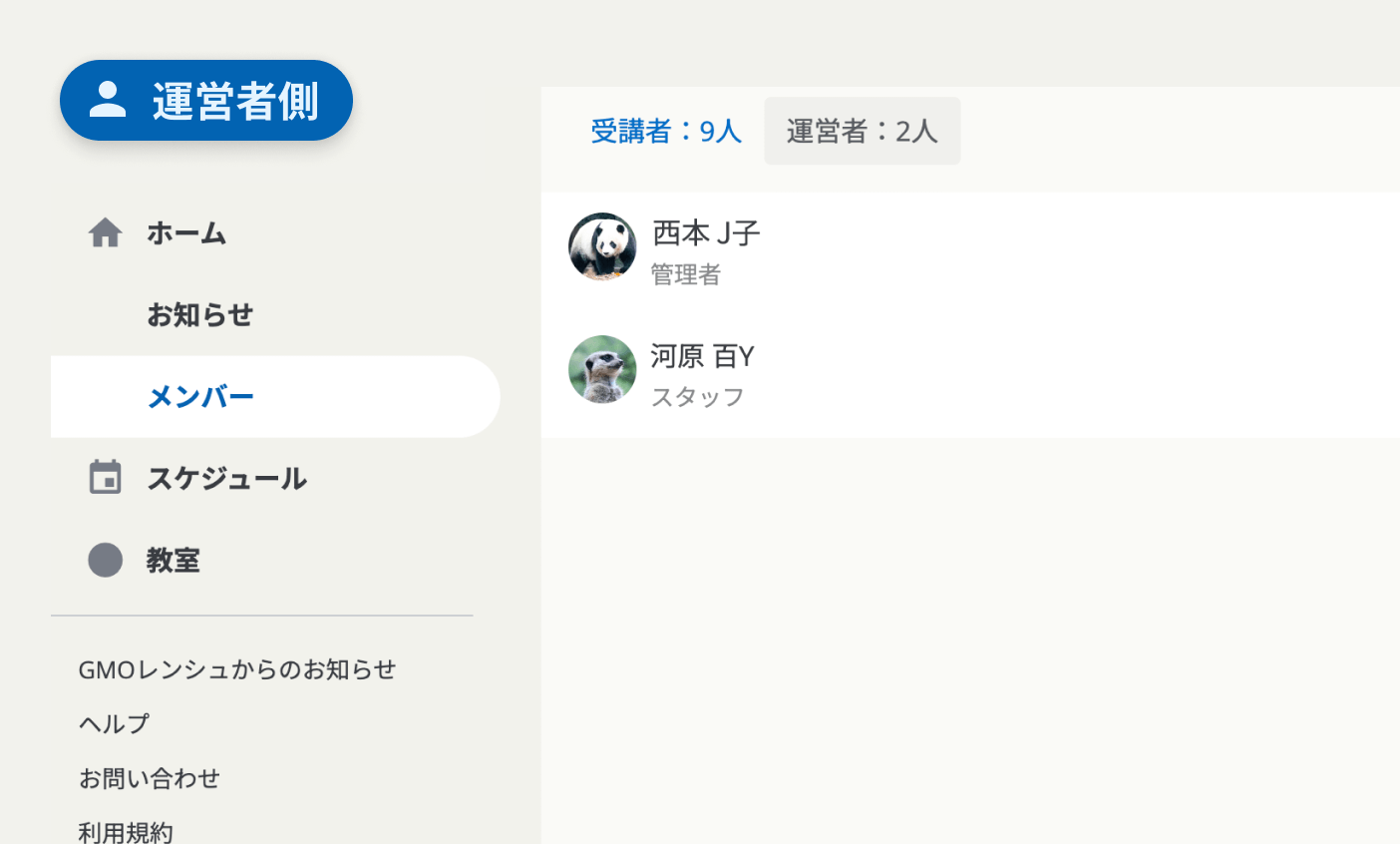Go to the お知らせ page
This screenshot has height=844, width=1400.
[199, 315]
